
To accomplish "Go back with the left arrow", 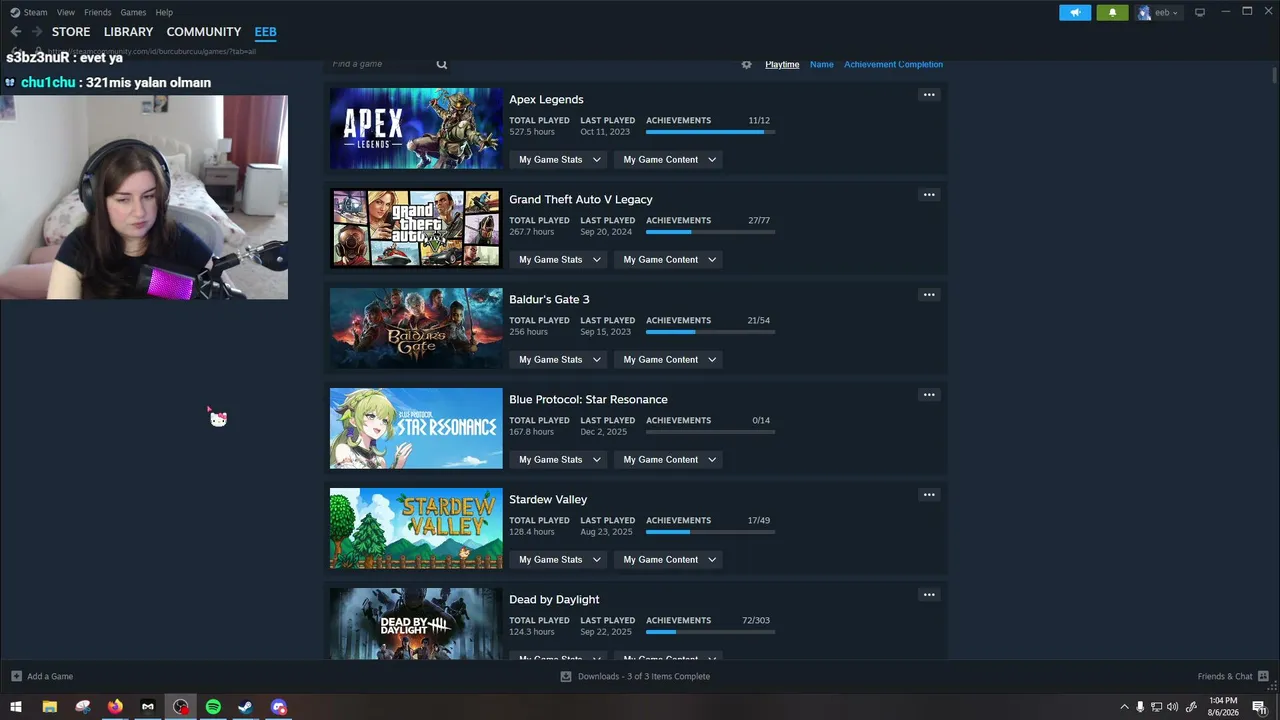I will point(16,32).
